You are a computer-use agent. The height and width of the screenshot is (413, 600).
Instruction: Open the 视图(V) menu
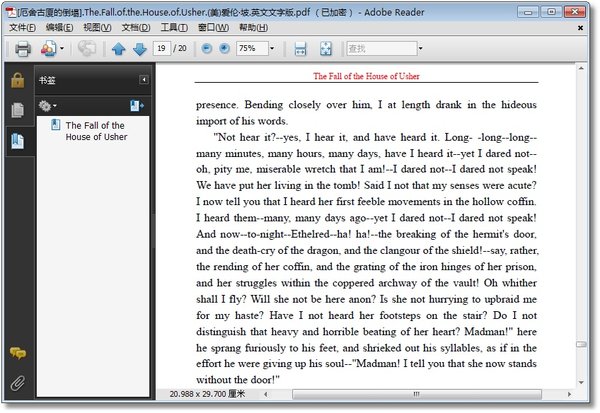click(x=97, y=28)
